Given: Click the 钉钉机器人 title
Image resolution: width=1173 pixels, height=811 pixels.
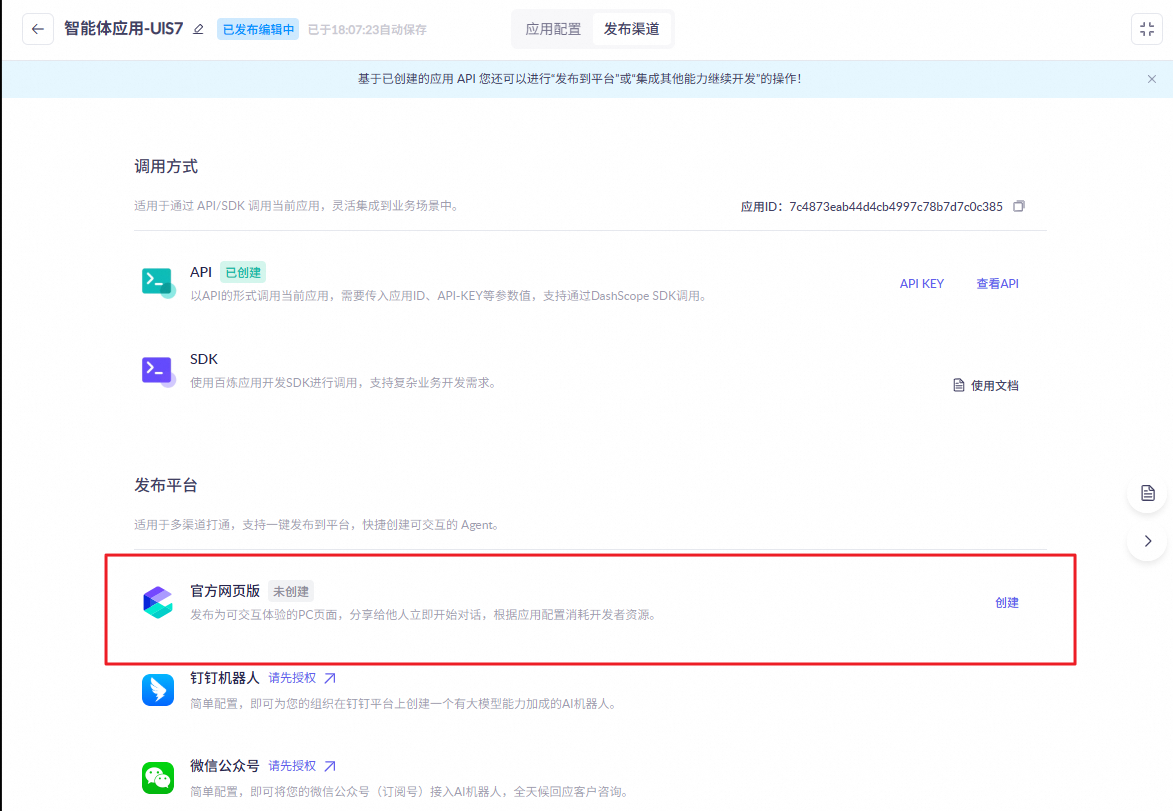Looking at the screenshot, I should pyautogui.click(x=224, y=678).
